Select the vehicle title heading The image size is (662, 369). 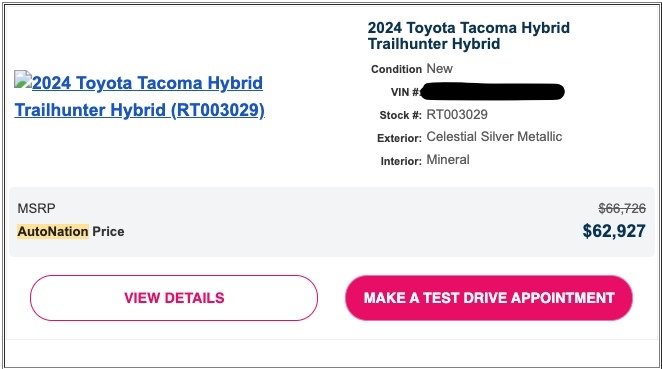469,36
